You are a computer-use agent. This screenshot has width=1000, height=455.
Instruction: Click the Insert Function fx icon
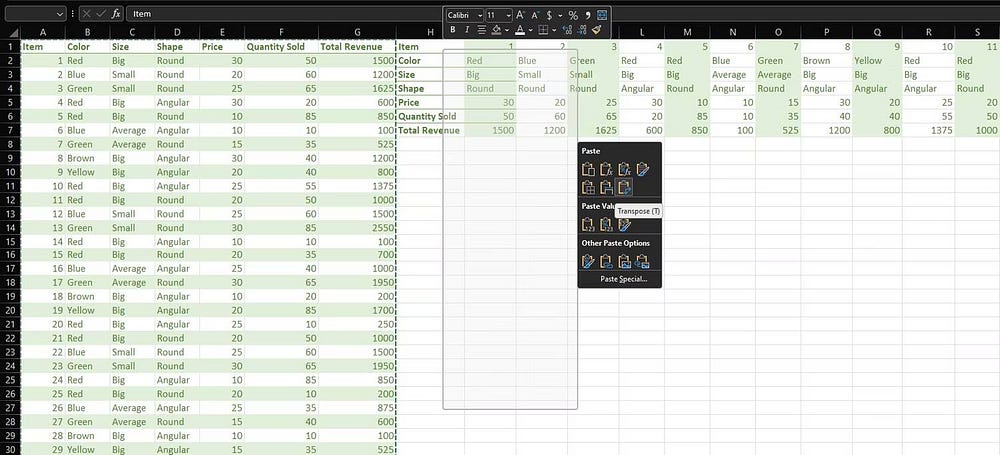coord(116,14)
